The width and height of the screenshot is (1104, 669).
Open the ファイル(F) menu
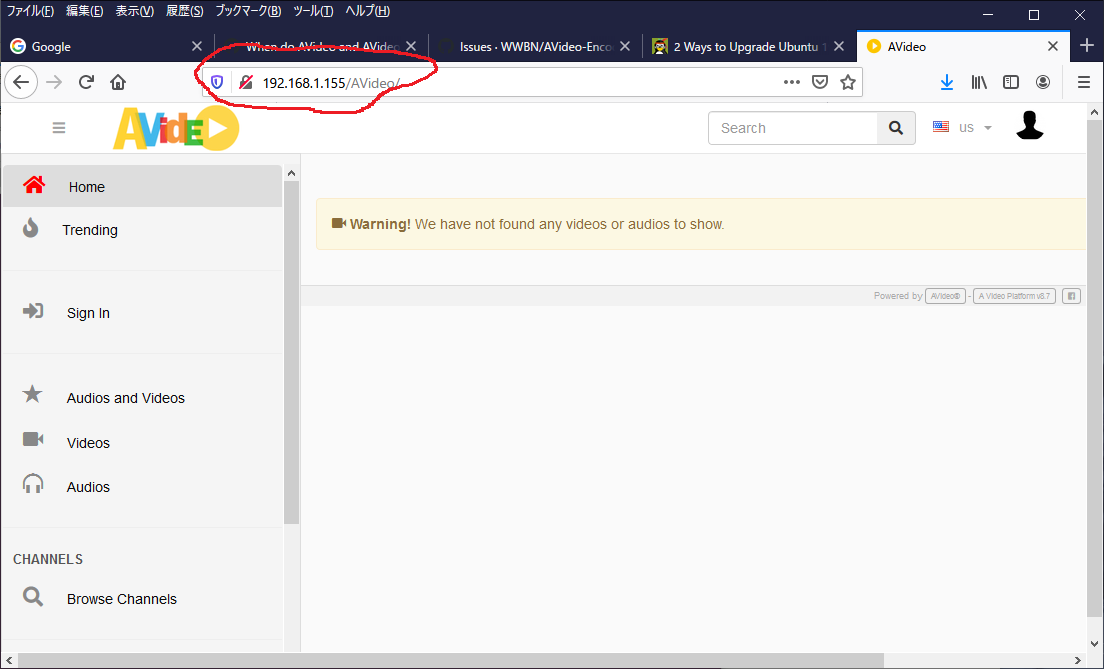[x=30, y=11]
